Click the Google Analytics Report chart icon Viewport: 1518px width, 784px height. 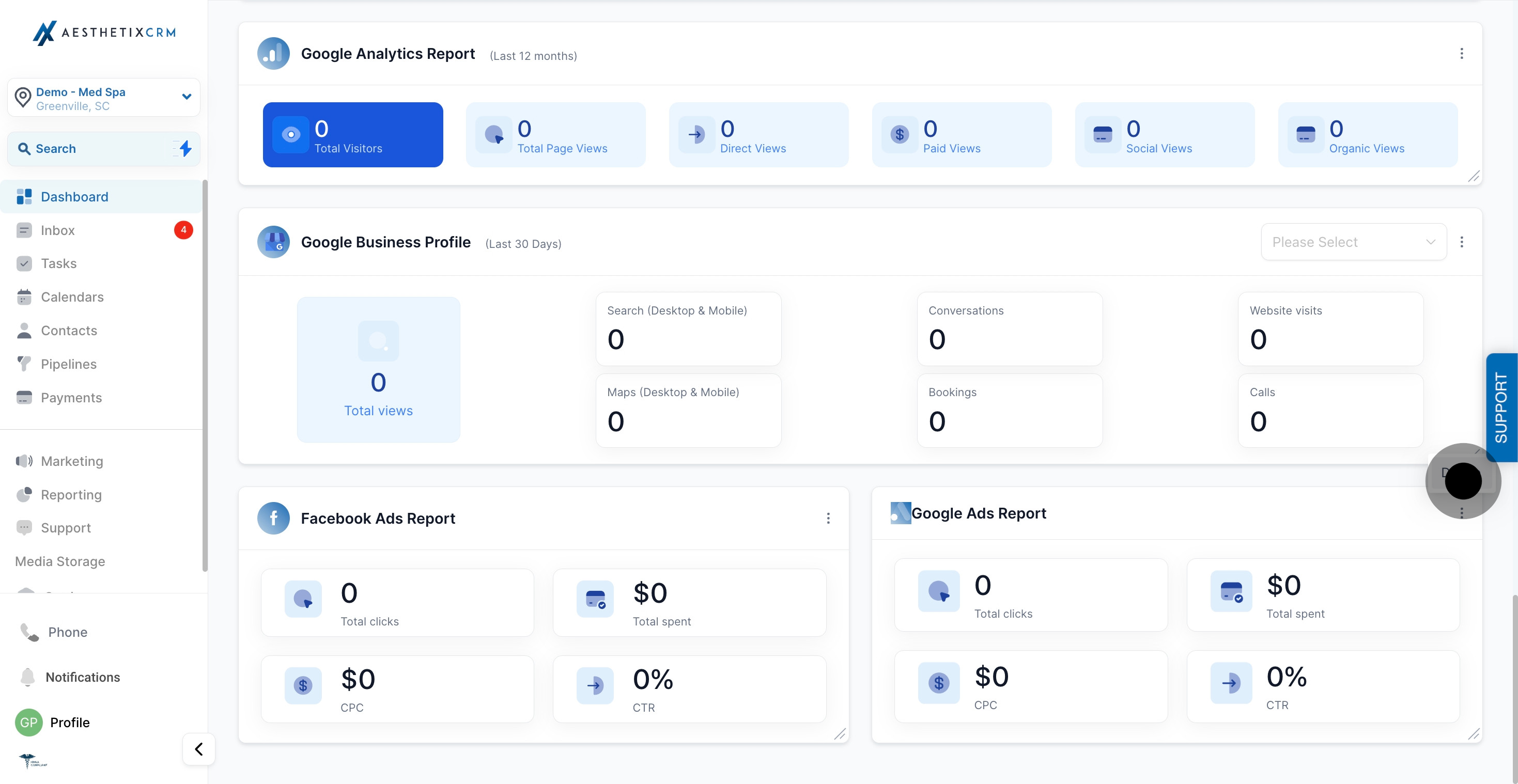pyautogui.click(x=273, y=54)
